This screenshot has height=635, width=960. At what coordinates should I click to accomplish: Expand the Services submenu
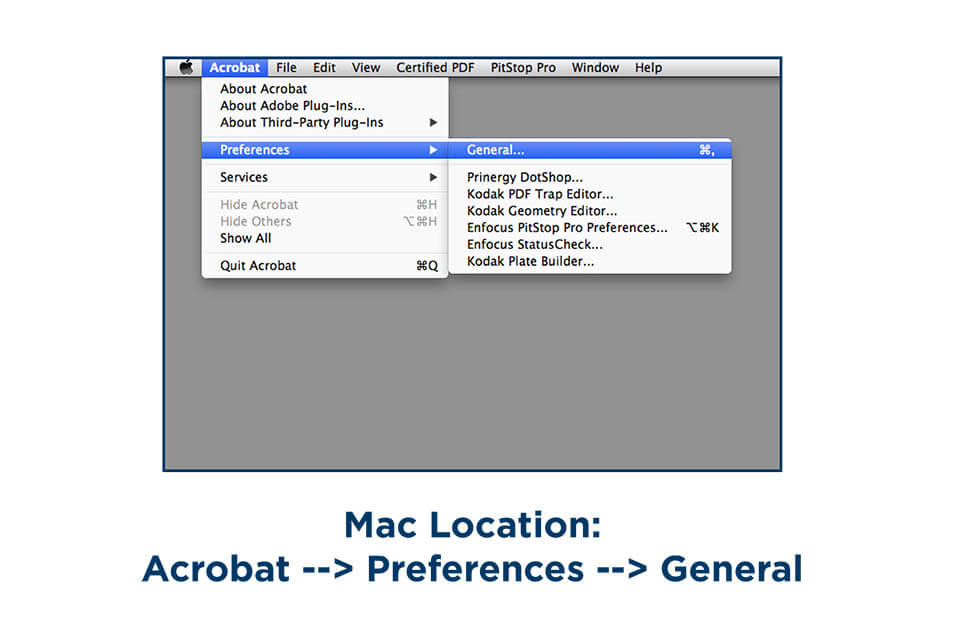point(325,177)
